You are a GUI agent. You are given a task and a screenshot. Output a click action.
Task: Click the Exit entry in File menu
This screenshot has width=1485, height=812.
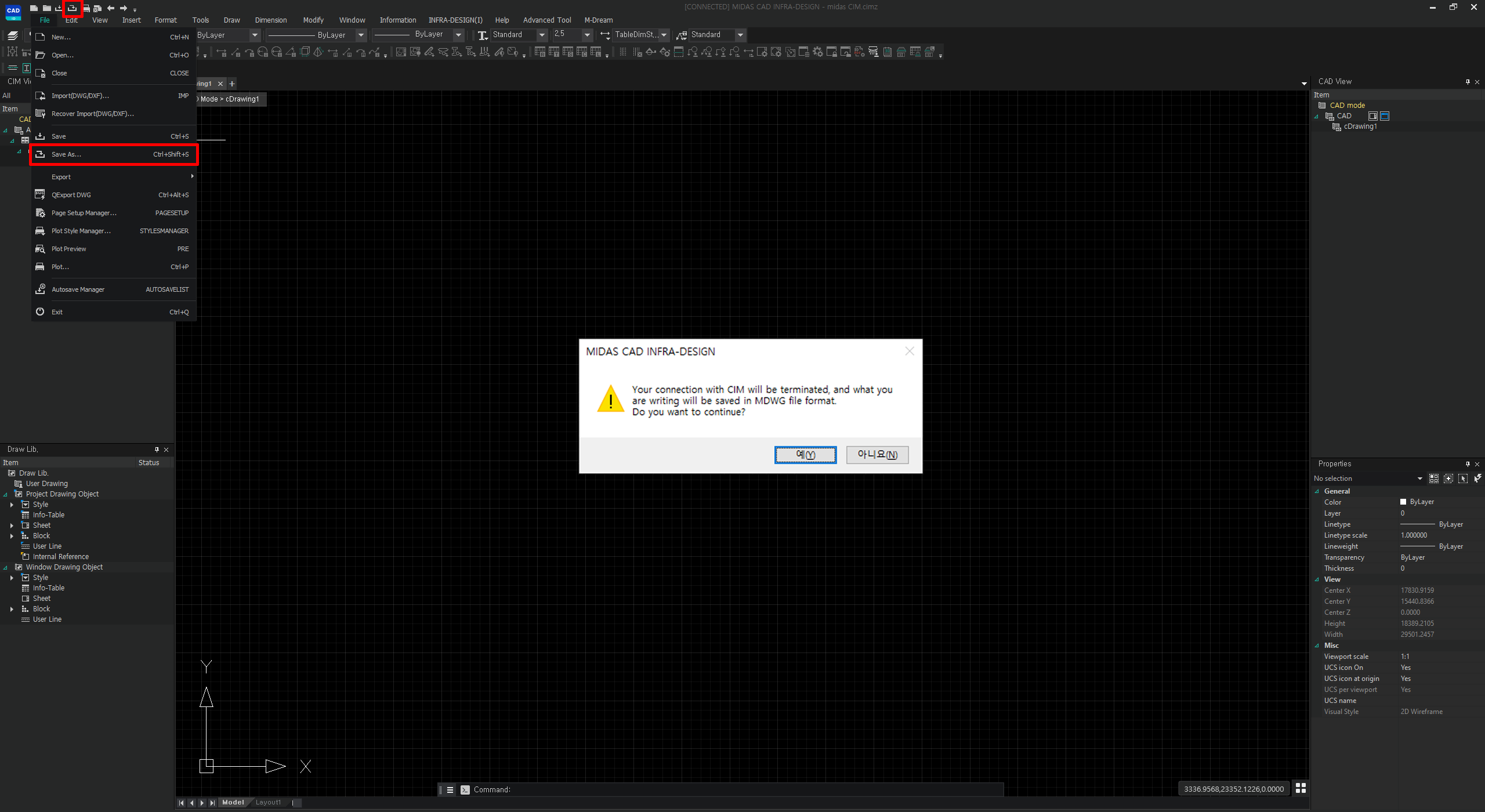pos(114,312)
